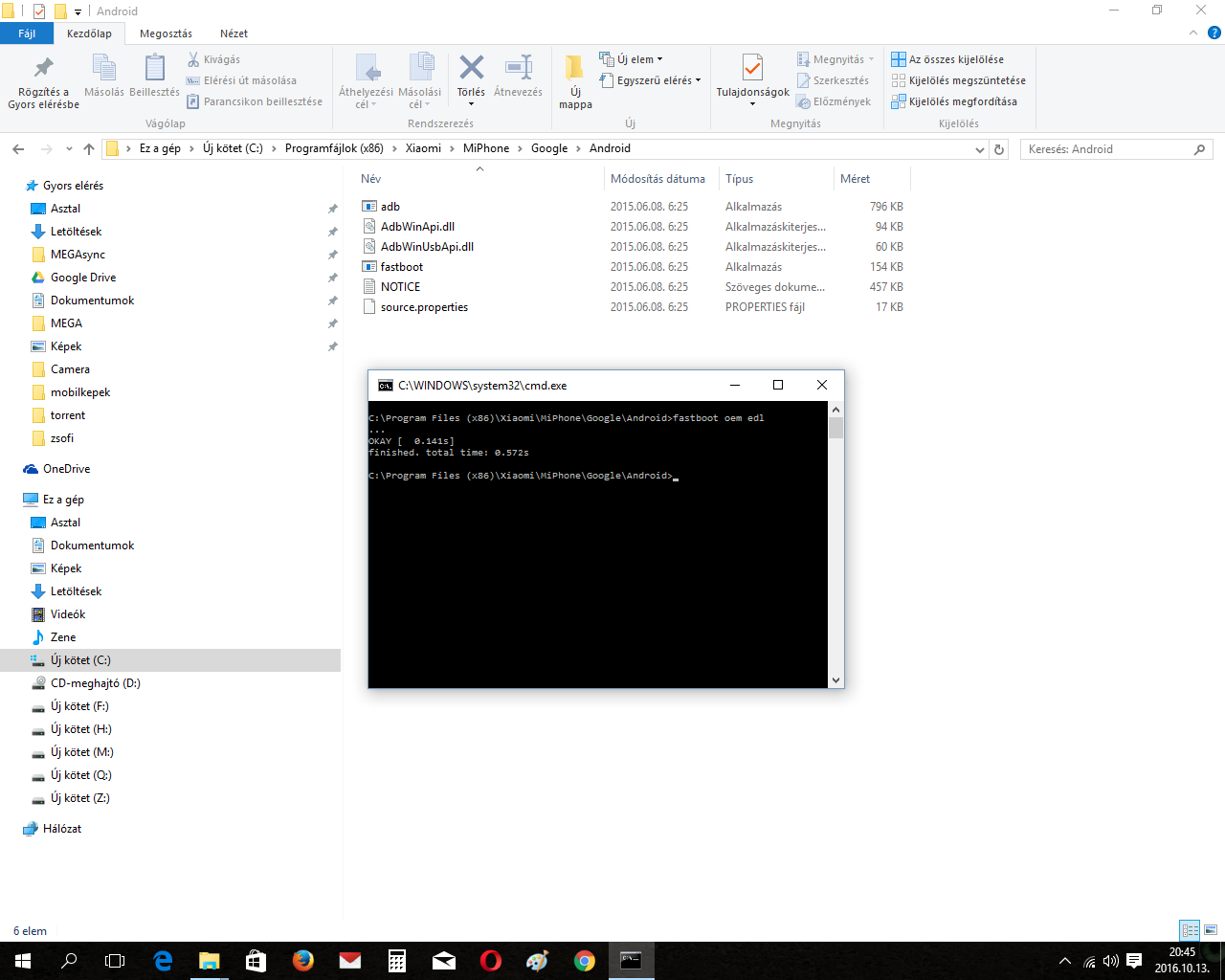Open the Calculator from the taskbar
This screenshot has width=1225, height=980.
[397, 961]
